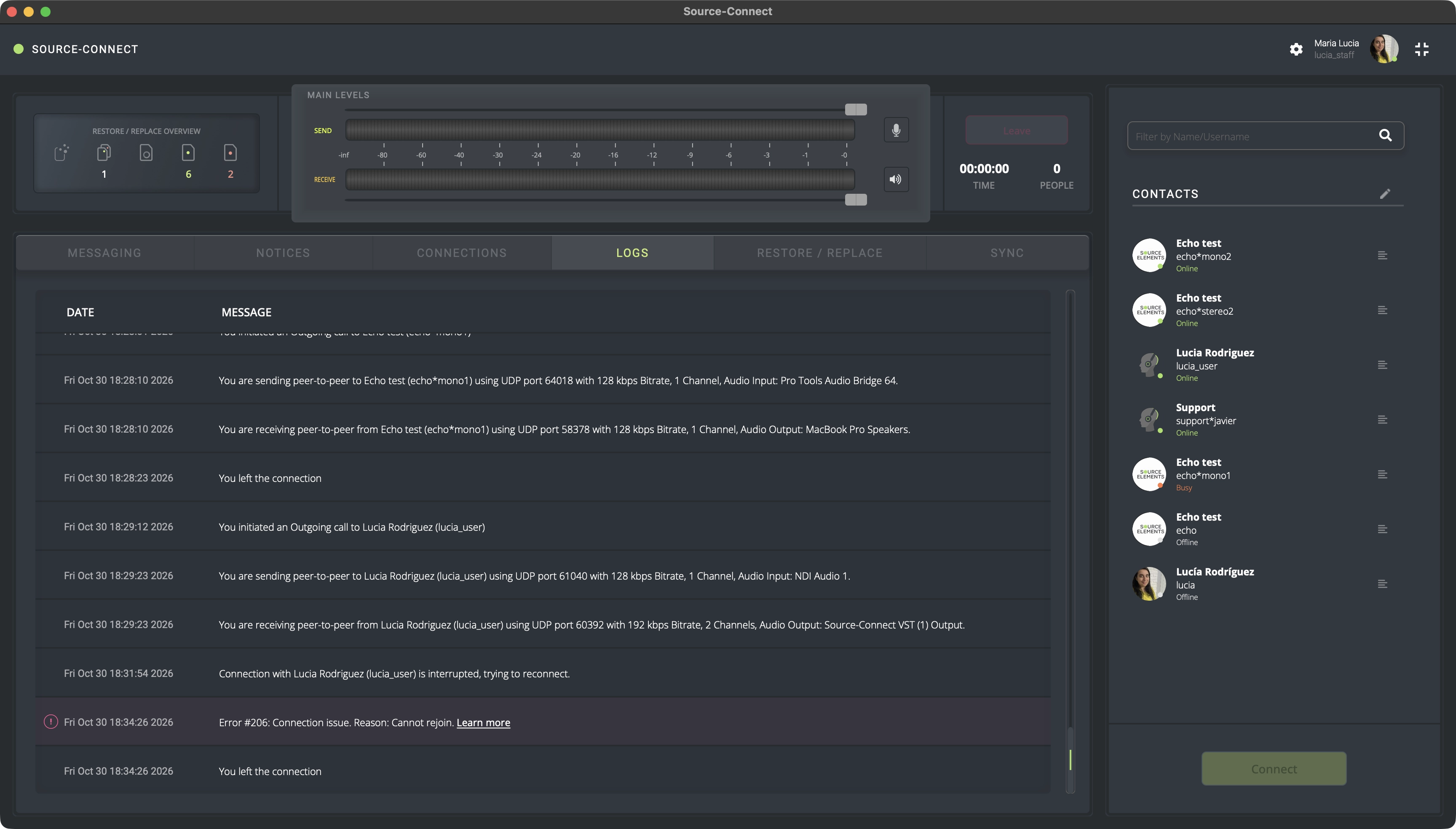
Task: Open the menu for offline lucia contact
Action: click(x=1382, y=583)
